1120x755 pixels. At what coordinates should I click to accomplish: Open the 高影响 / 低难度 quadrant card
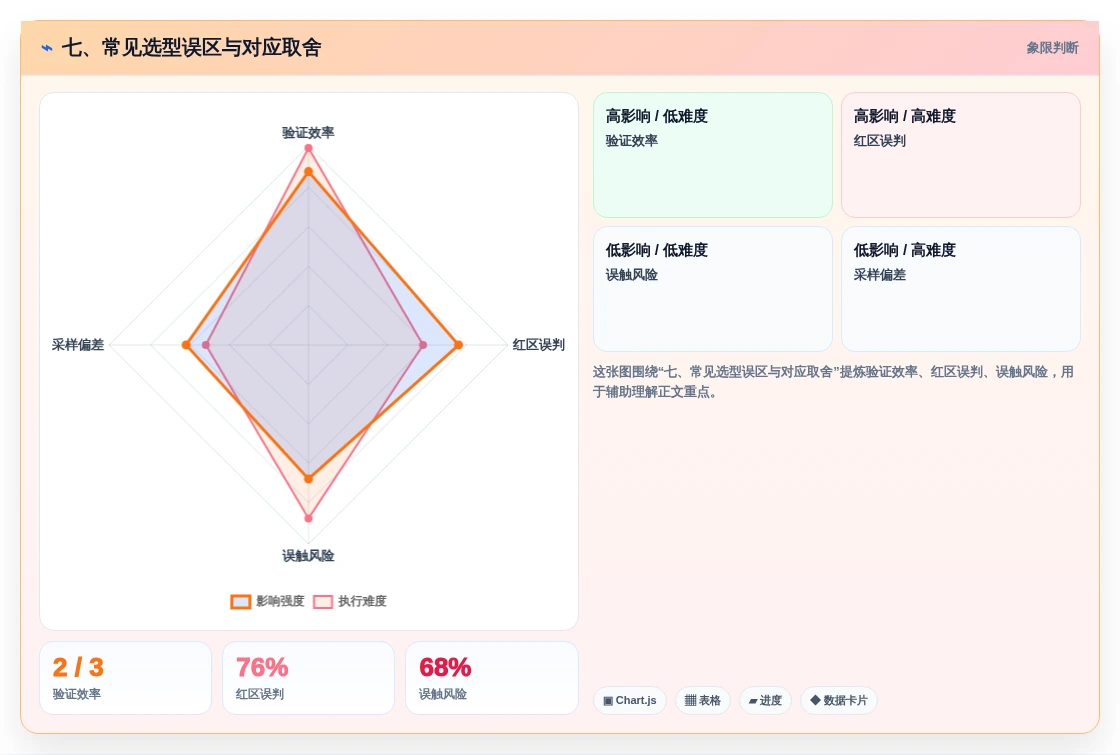tap(713, 155)
